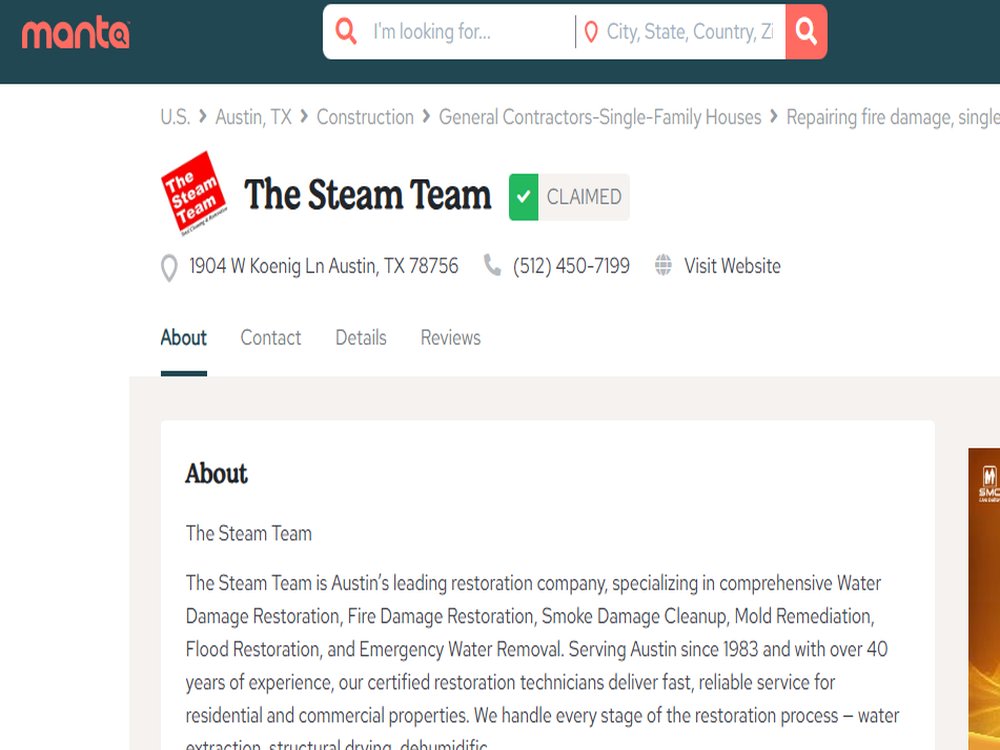Click The Steam Team red logo image
Viewport: 1000px width, 750px height.
pyautogui.click(x=194, y=194)
